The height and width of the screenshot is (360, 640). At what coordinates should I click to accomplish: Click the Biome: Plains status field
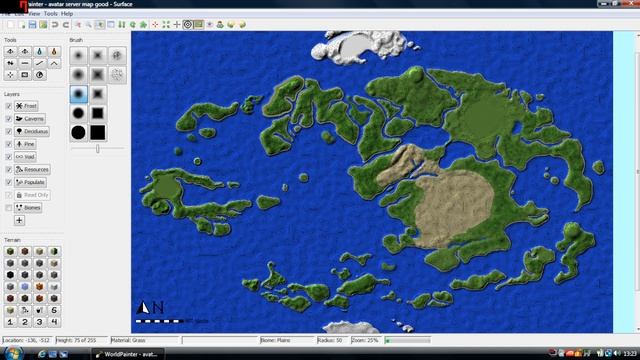[x=287, y=340]
